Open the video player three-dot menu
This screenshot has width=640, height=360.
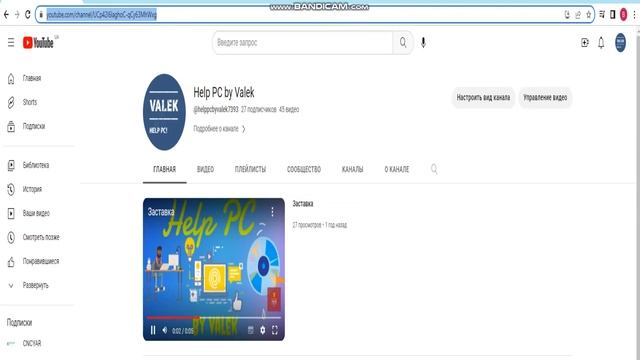coord(272,211)
